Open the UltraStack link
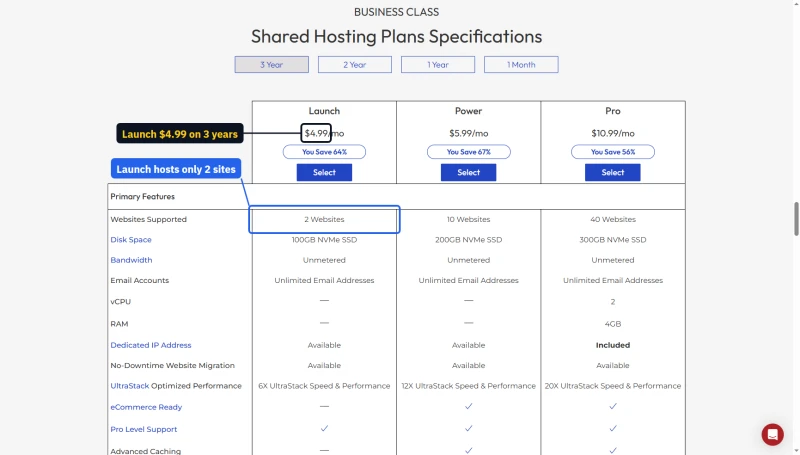Screen dimensions: 800x455 pyautogui.click(x=130, y=386)
